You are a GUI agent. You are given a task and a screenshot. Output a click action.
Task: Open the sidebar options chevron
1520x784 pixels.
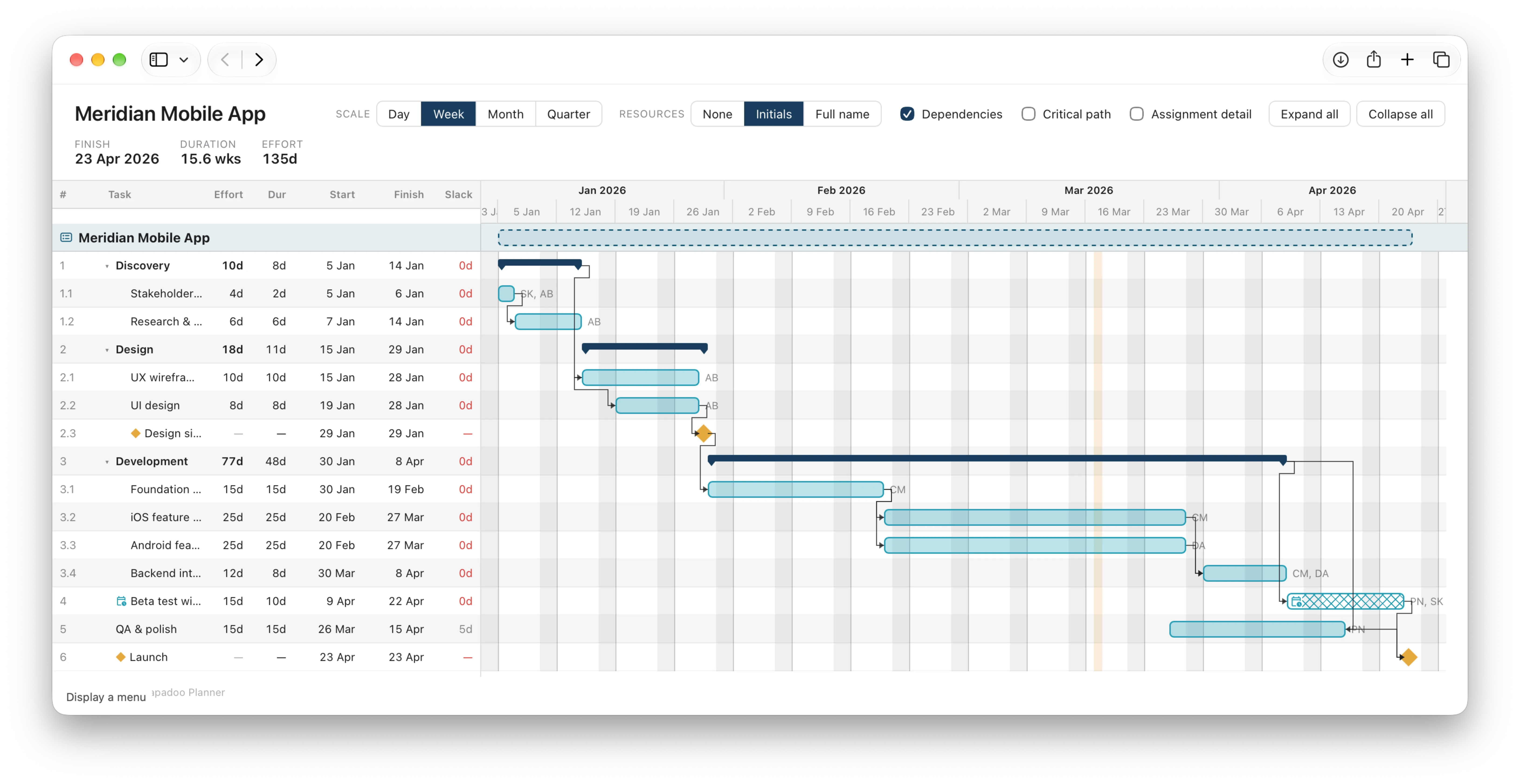click(x=183, y=60)
